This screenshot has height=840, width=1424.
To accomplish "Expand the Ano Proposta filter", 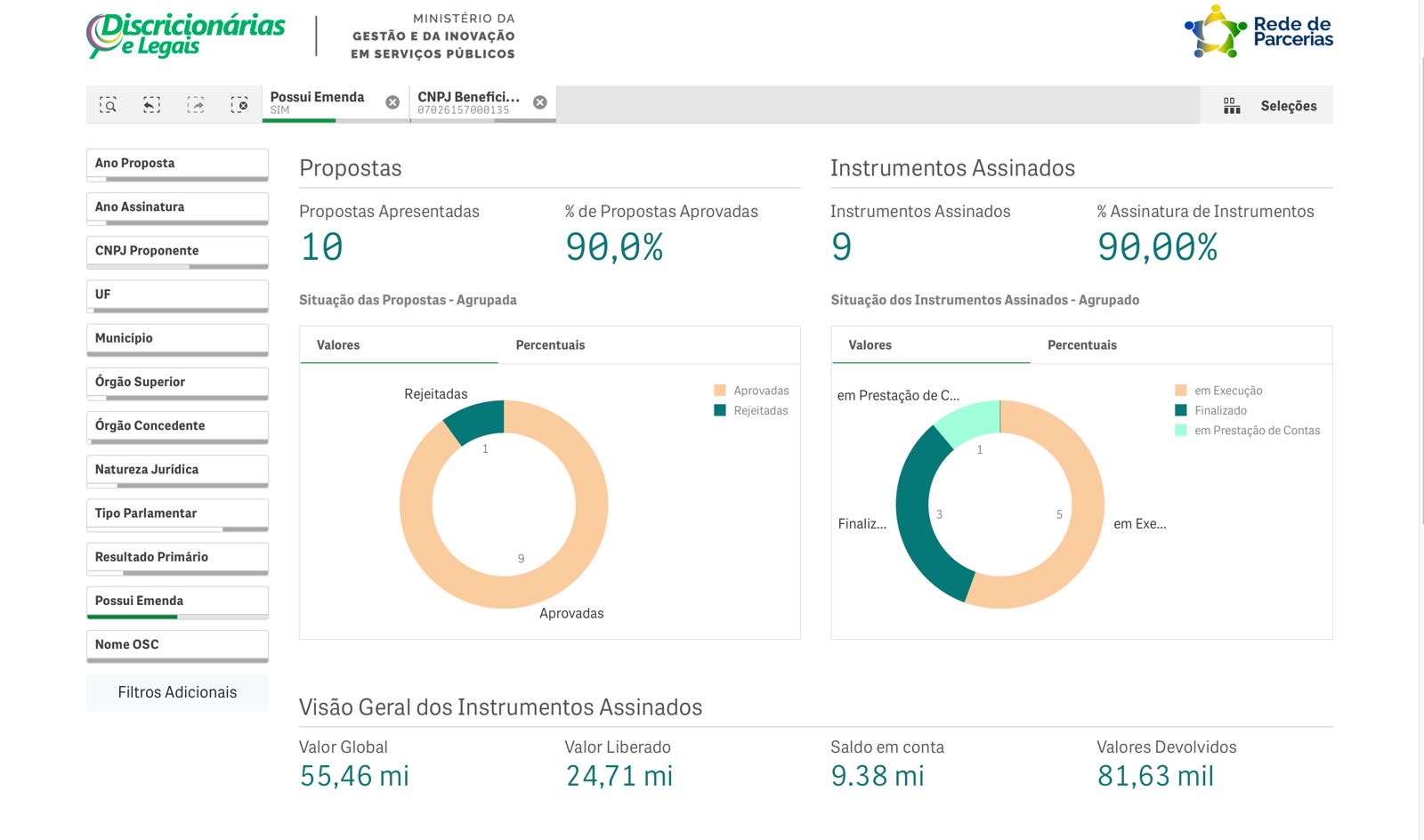I will [177, 164].
